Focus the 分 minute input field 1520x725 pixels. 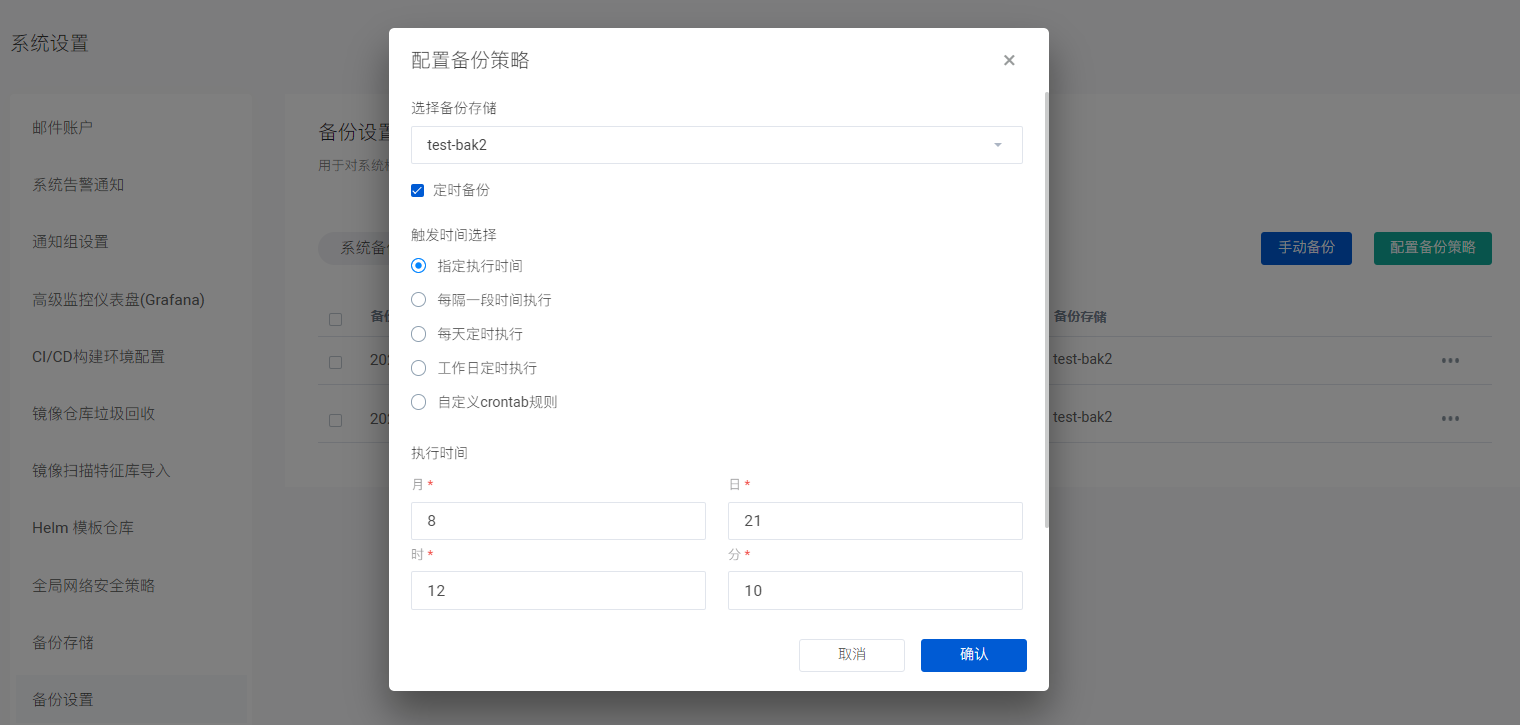pos(875,590)
